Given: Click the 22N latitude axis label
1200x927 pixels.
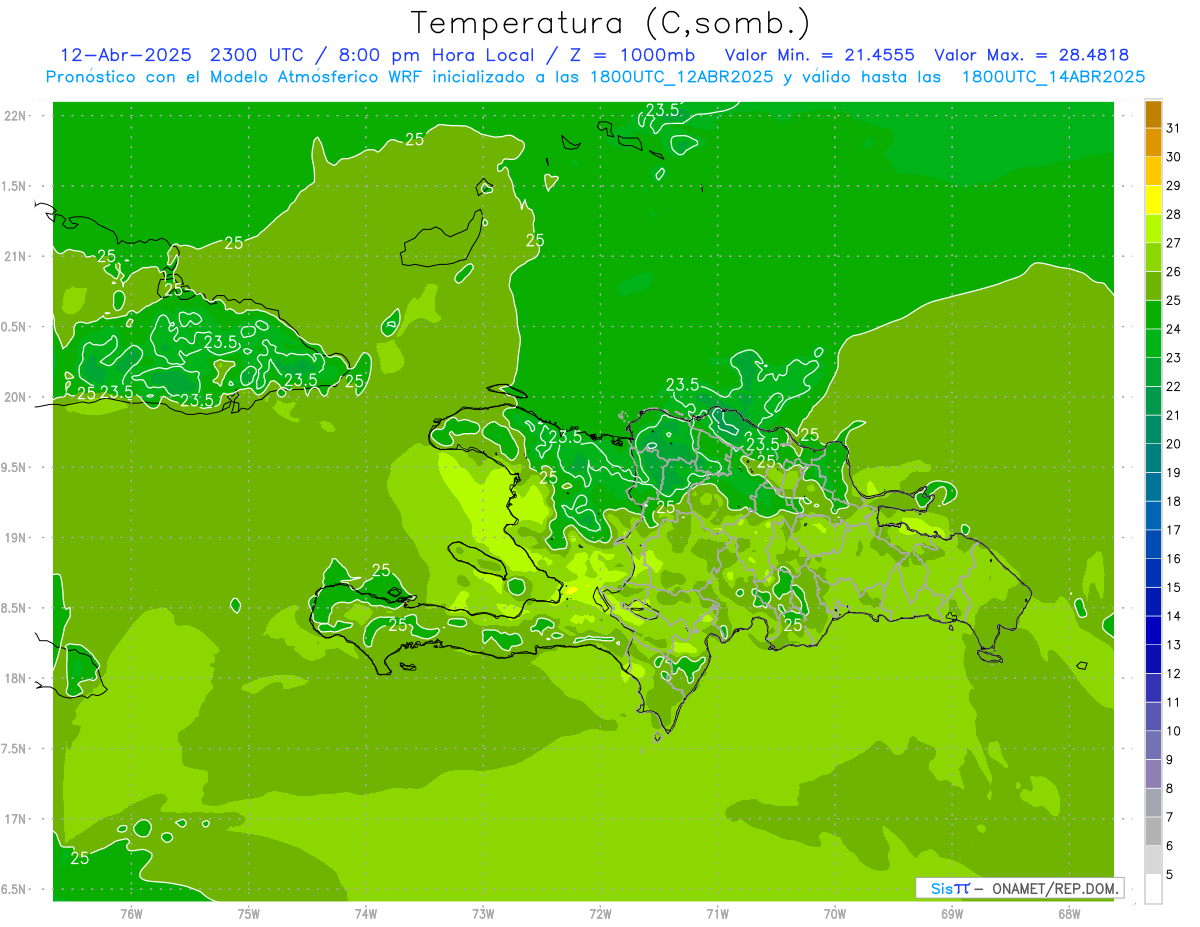Looking at the screenshot, I should (x=17, y=116).
